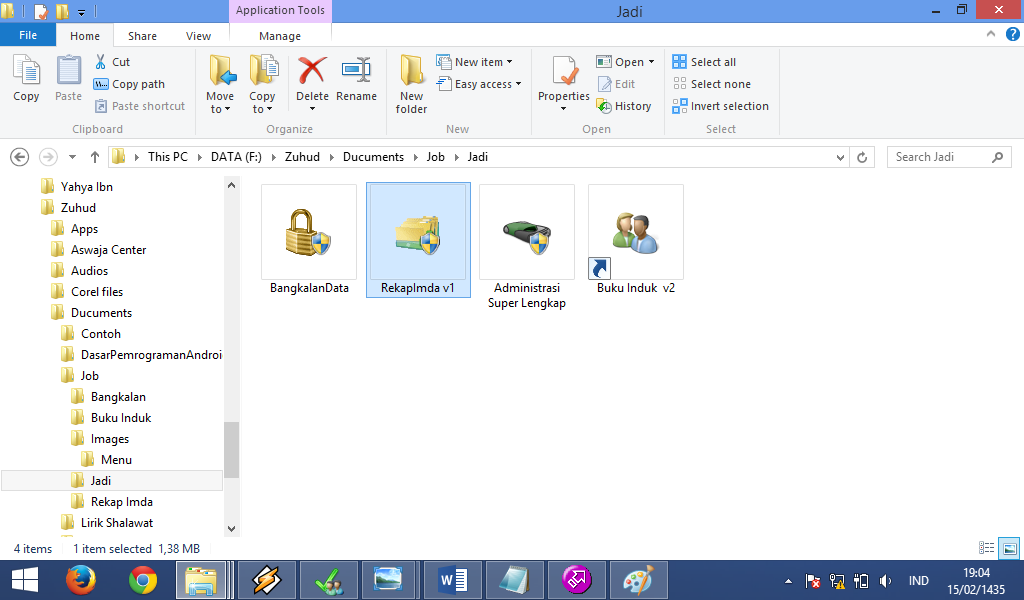Select the RekapImda v1 file
Screen dimensions: 1024x600
[418, 240]
